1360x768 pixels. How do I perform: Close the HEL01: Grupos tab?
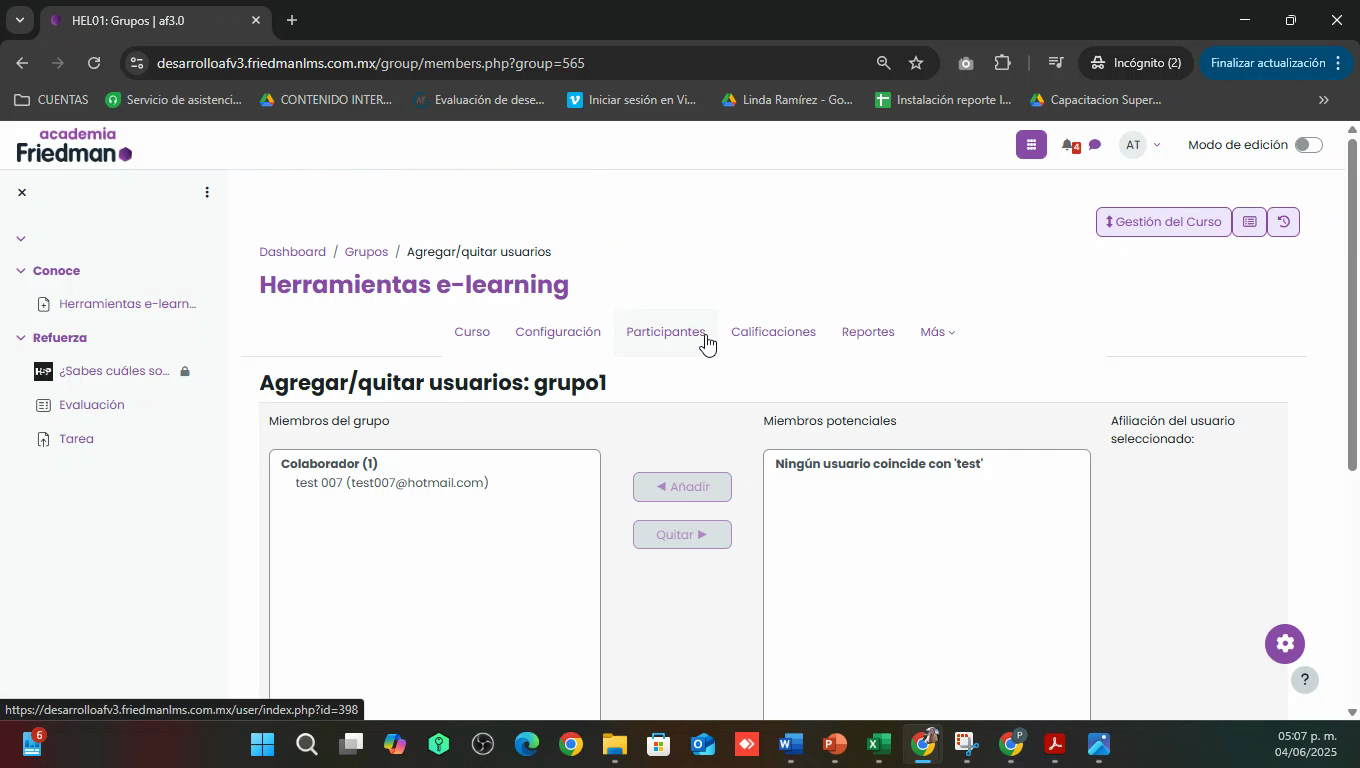point(255,20)
